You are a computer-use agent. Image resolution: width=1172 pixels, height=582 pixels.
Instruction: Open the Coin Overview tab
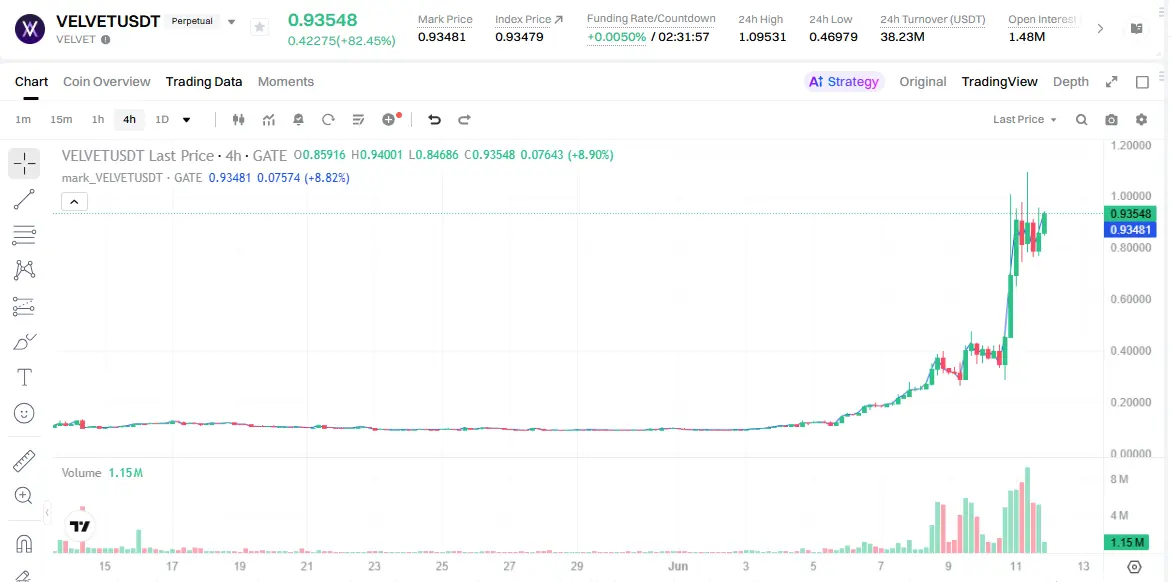(107, 81)
